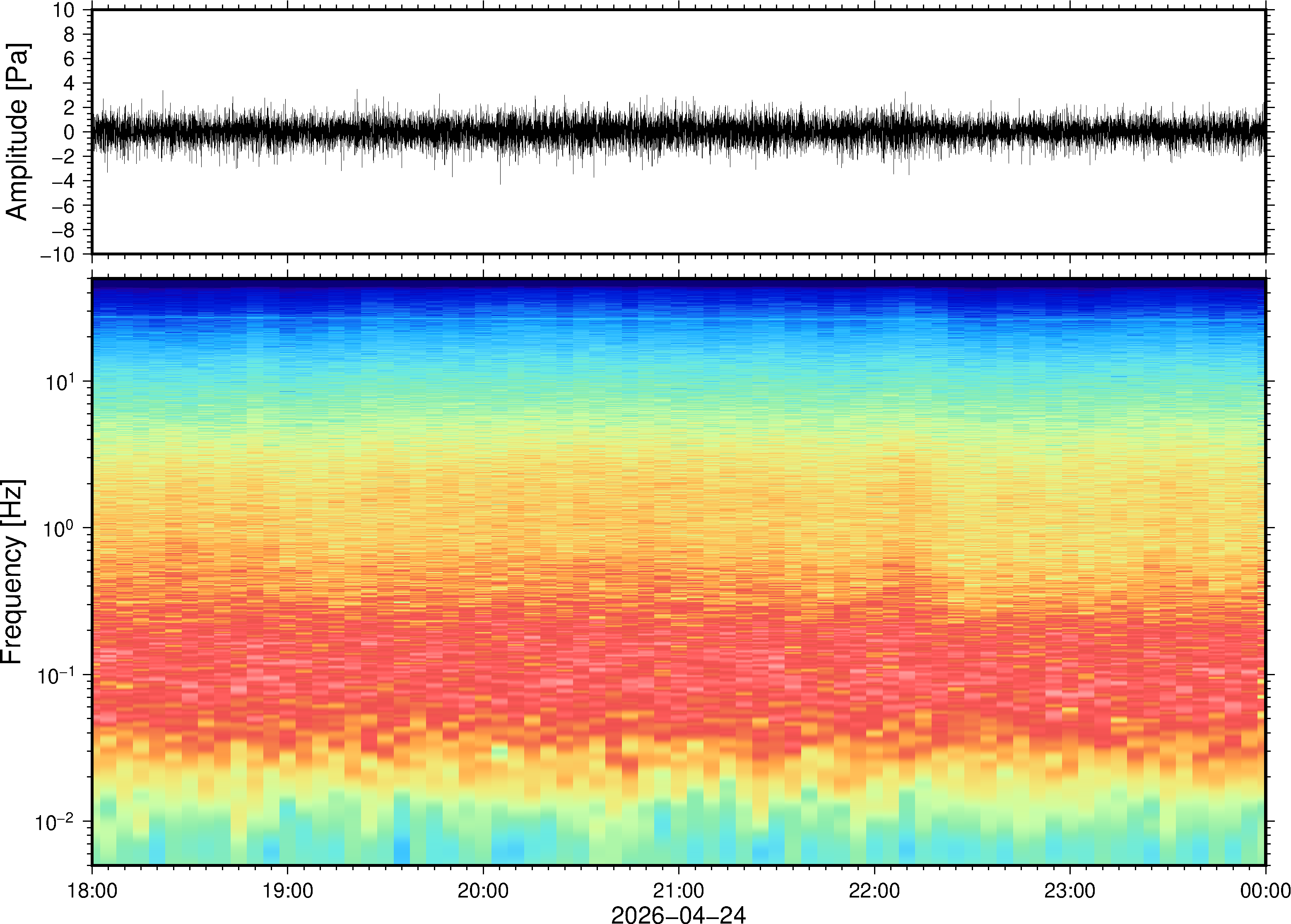Click the amplitude tick label -2
The width and height of the screenshot is (1291, 924).
pyautogui.click(x=63, y=157)
